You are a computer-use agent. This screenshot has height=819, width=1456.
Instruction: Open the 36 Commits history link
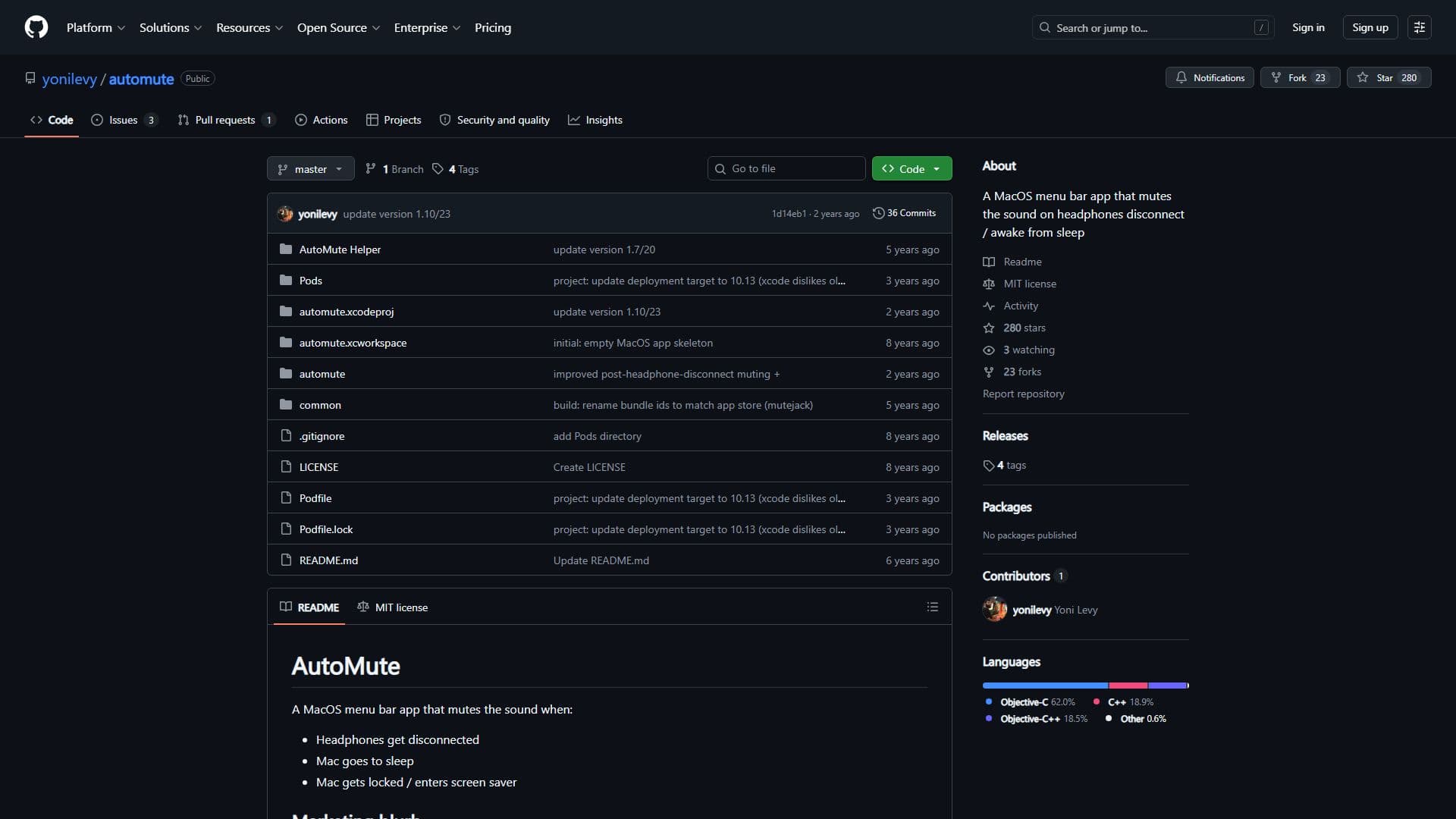tap(904, 213)
